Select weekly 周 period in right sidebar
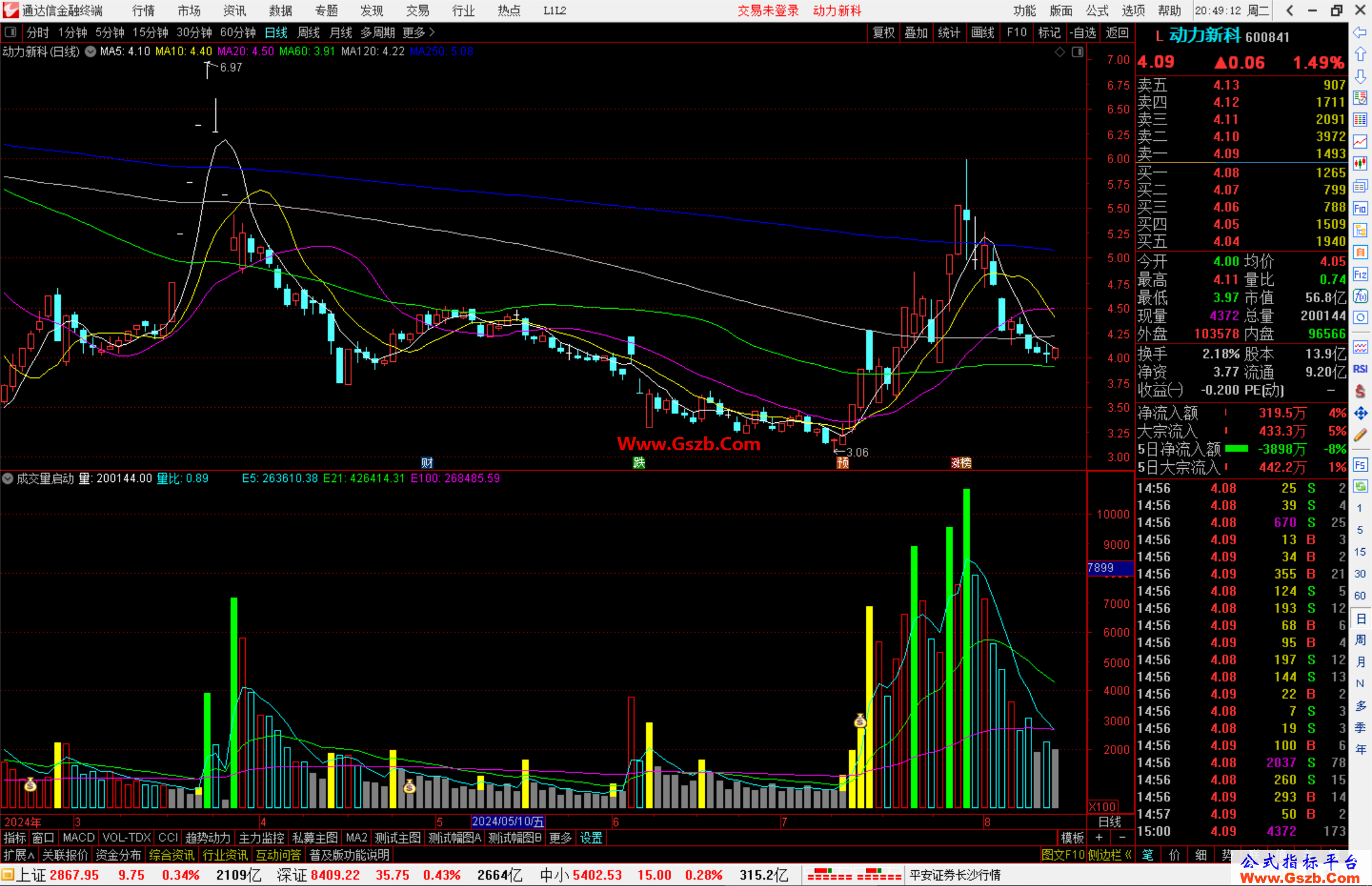This screenshot has width=1372, height=886. pyautogui.click(x=1360, y=640)
